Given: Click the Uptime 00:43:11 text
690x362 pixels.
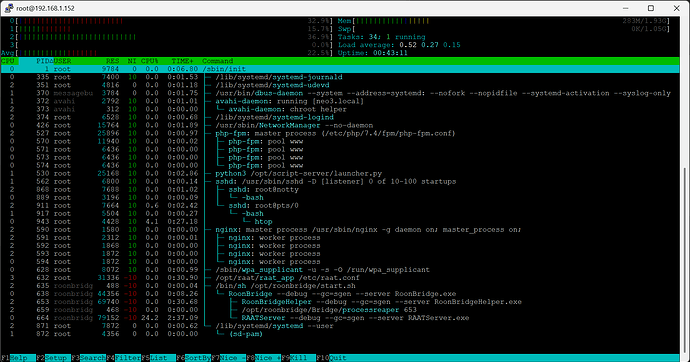Looking at the screenshot, I should tap(373, 53).
